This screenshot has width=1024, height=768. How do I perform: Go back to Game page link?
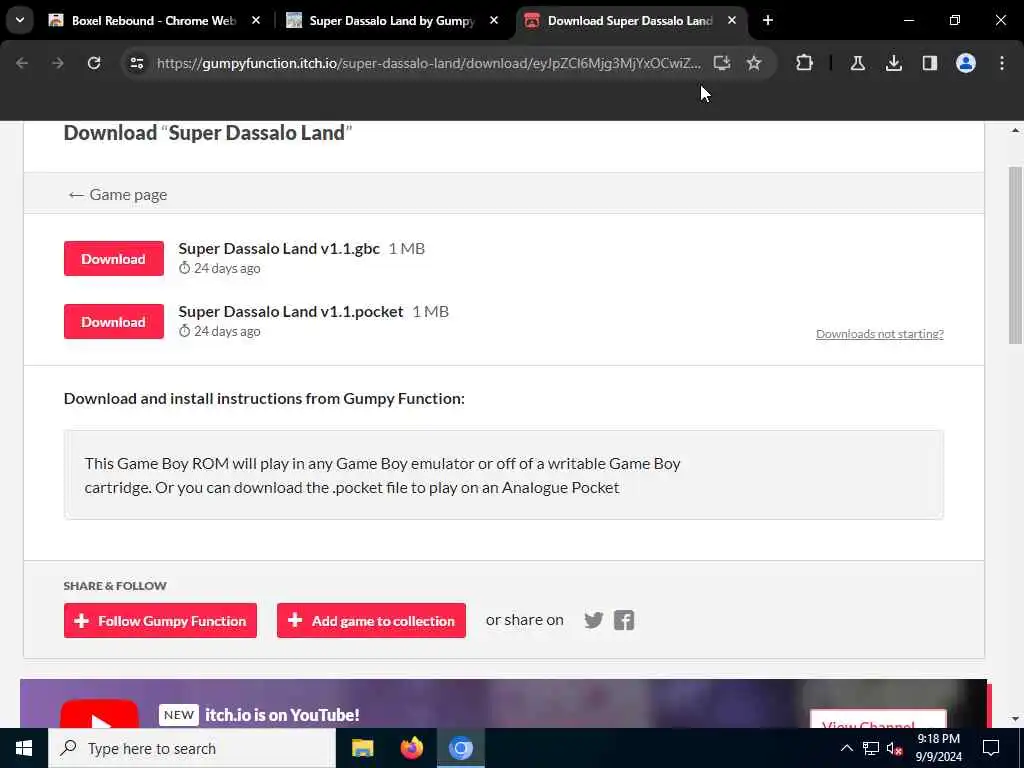[118, 195]
